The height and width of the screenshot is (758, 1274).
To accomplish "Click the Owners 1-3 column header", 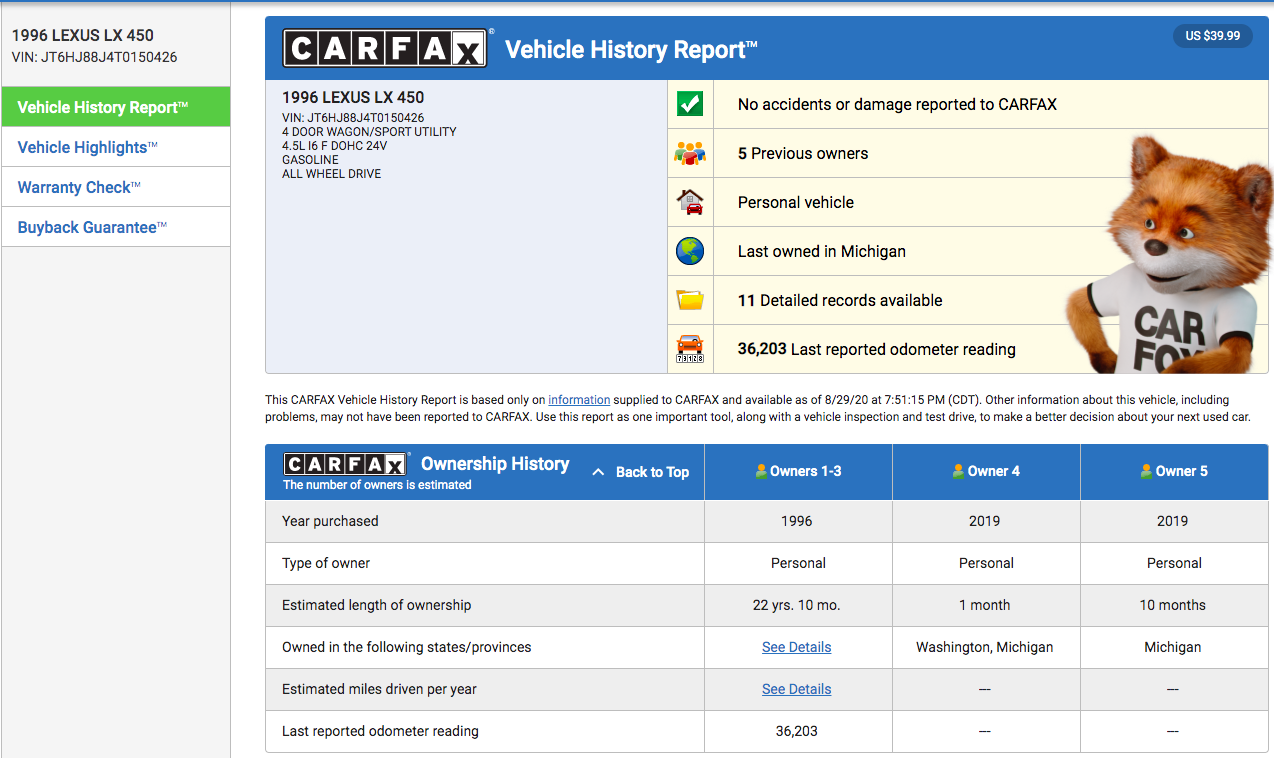I will pyautogui.click(x=798, y=472).
